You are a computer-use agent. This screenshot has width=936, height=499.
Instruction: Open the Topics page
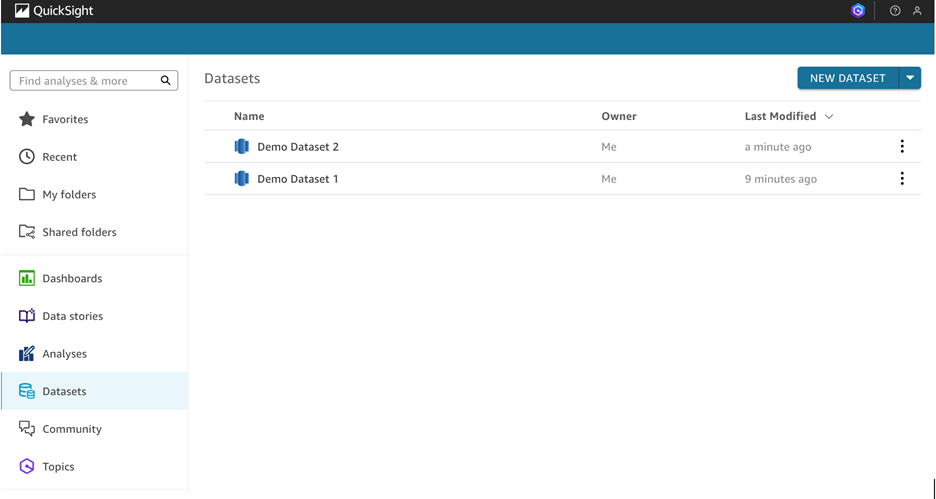(58, 467)
